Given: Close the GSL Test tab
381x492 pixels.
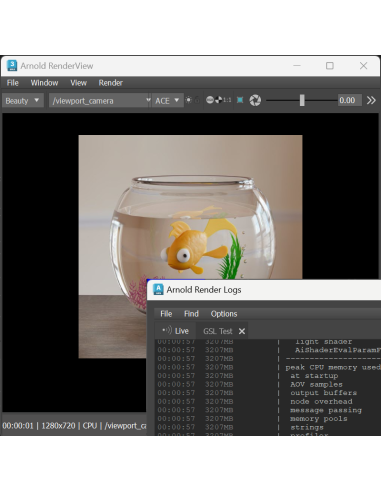Looking at the screenshot, I should point(242,331).
